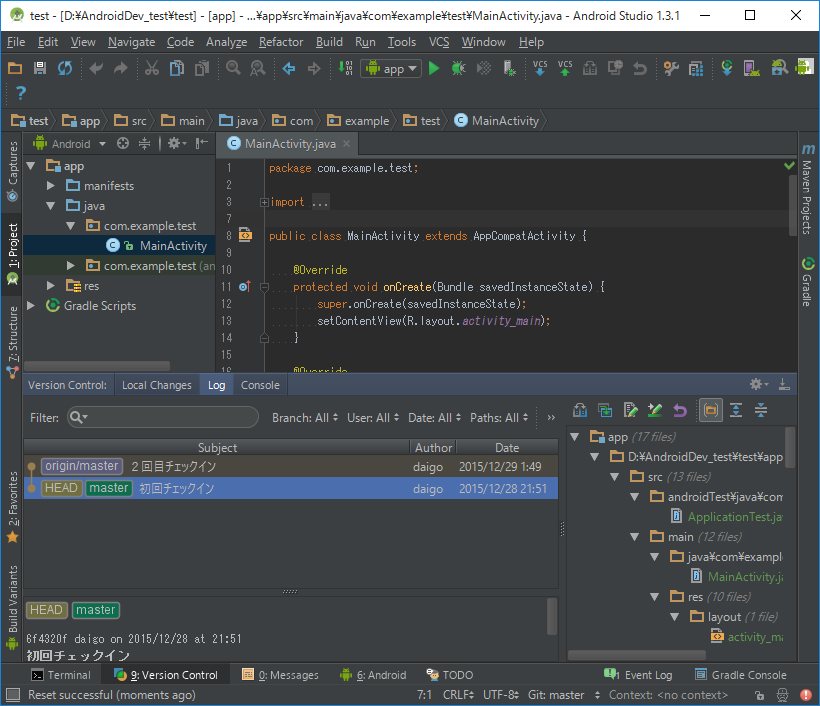820x706 pixels.
Task: Click the Undo arrow in toolbar
Action: tap(96, 68)
